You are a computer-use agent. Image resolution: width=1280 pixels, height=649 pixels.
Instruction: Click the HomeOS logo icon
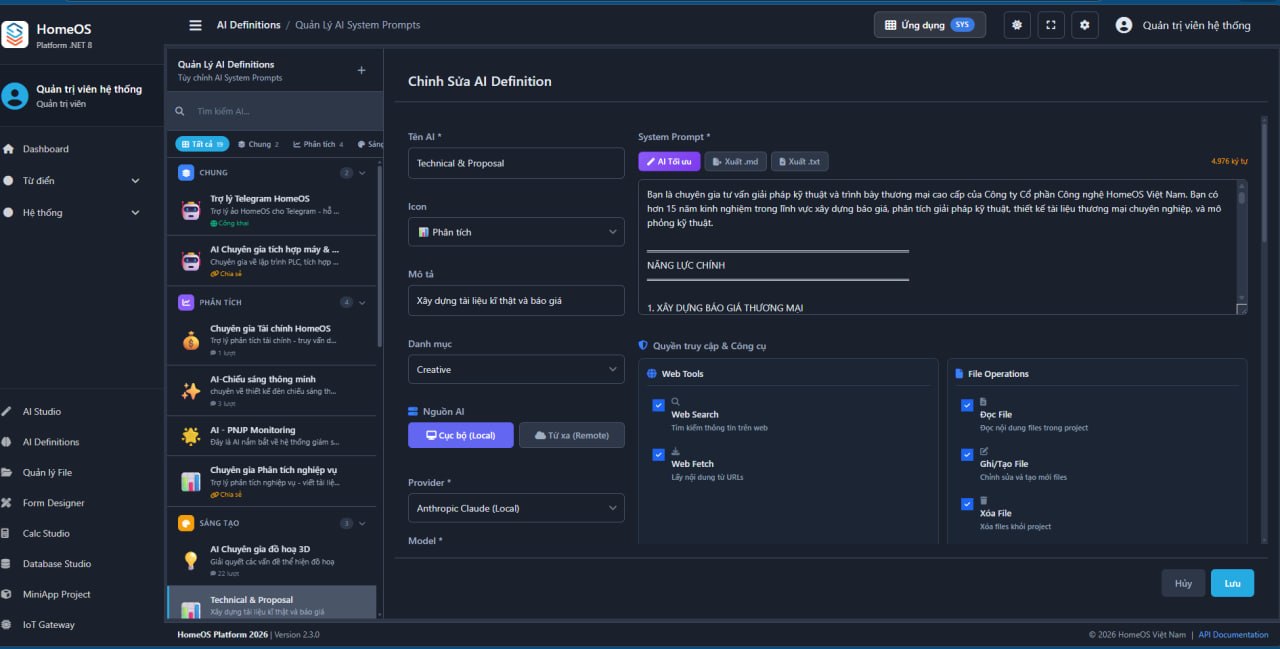(15, 35)
